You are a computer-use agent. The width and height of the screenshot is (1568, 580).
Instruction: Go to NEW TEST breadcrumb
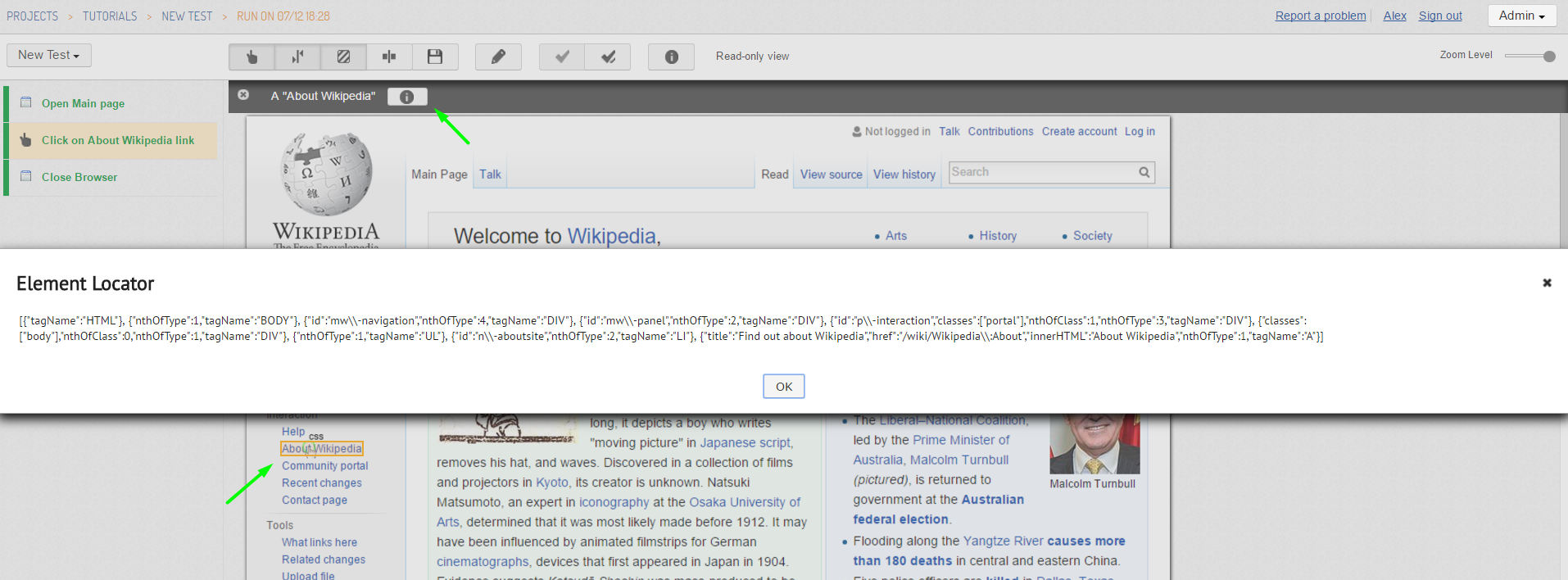(x=187, y=16)
